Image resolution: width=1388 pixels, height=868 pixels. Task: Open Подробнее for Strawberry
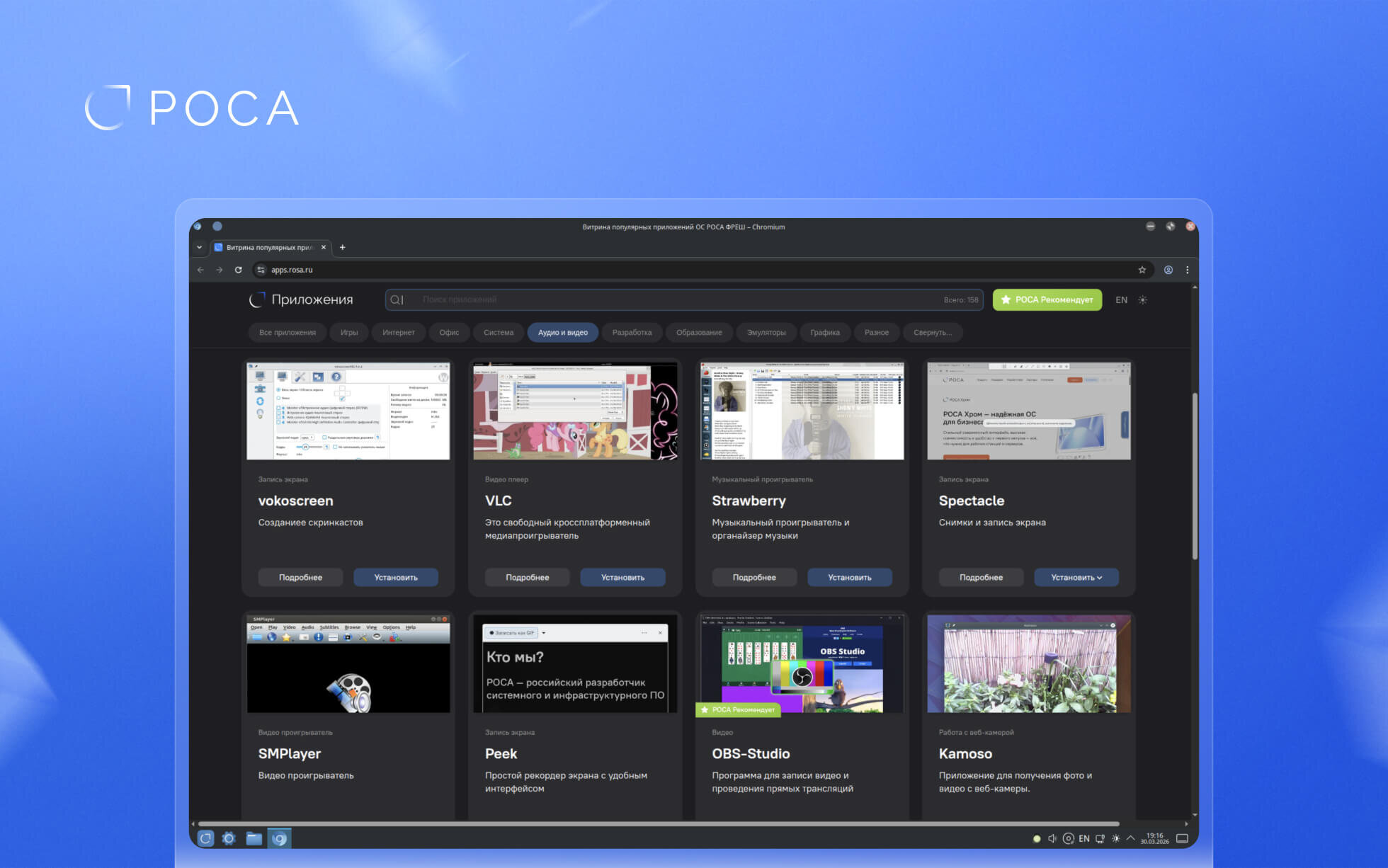pos(754,578)
